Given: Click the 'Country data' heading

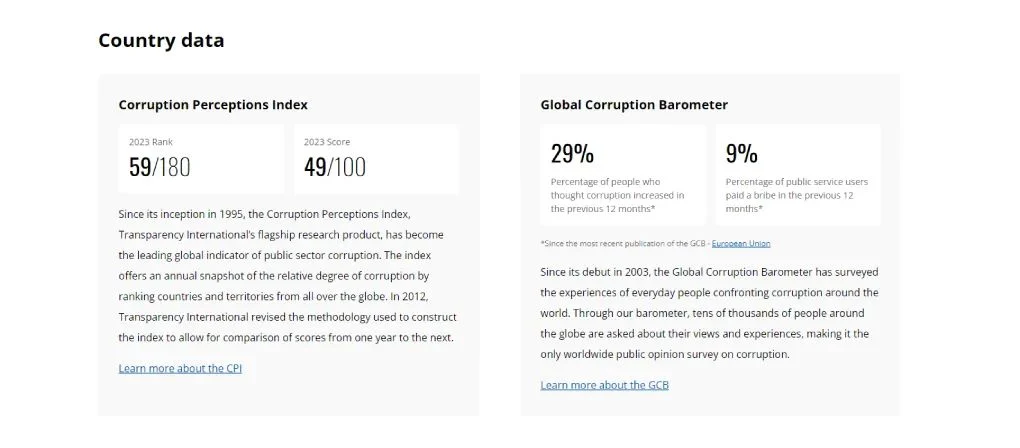Looking at the screenshot, I should [x=161, y=40].
